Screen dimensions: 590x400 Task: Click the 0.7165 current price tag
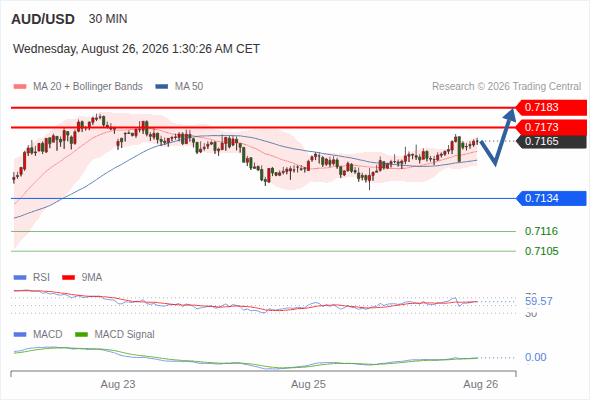(x=551, y=141)
